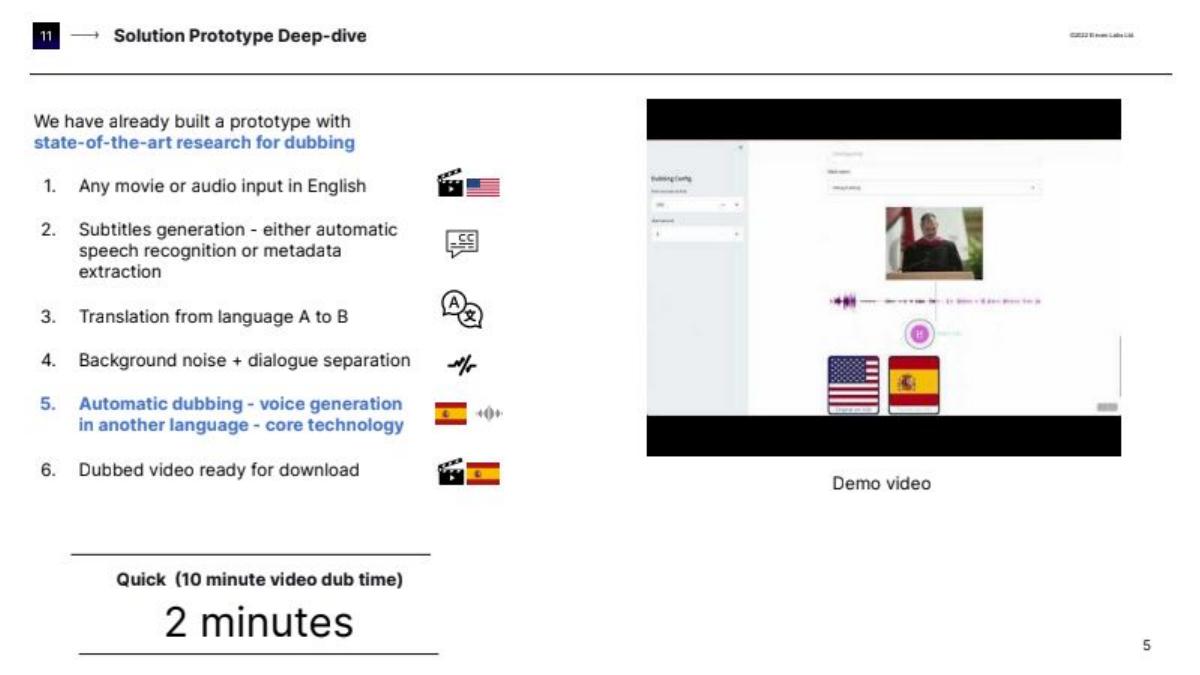
Task: Click 'state-of-the-art research for dubbing' blue text
Action: coord(194,143)
